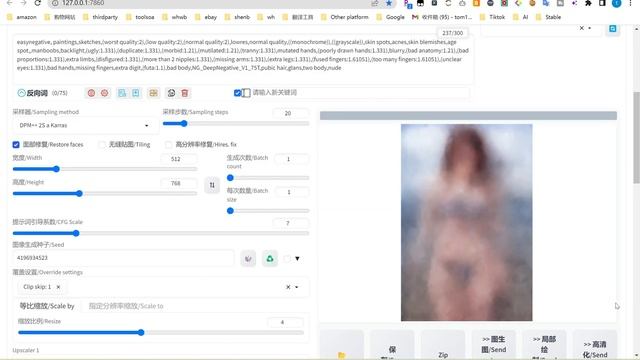Screen dimensions: 640x360
Task: Click the new keyword input field
Action: [360, 93]
